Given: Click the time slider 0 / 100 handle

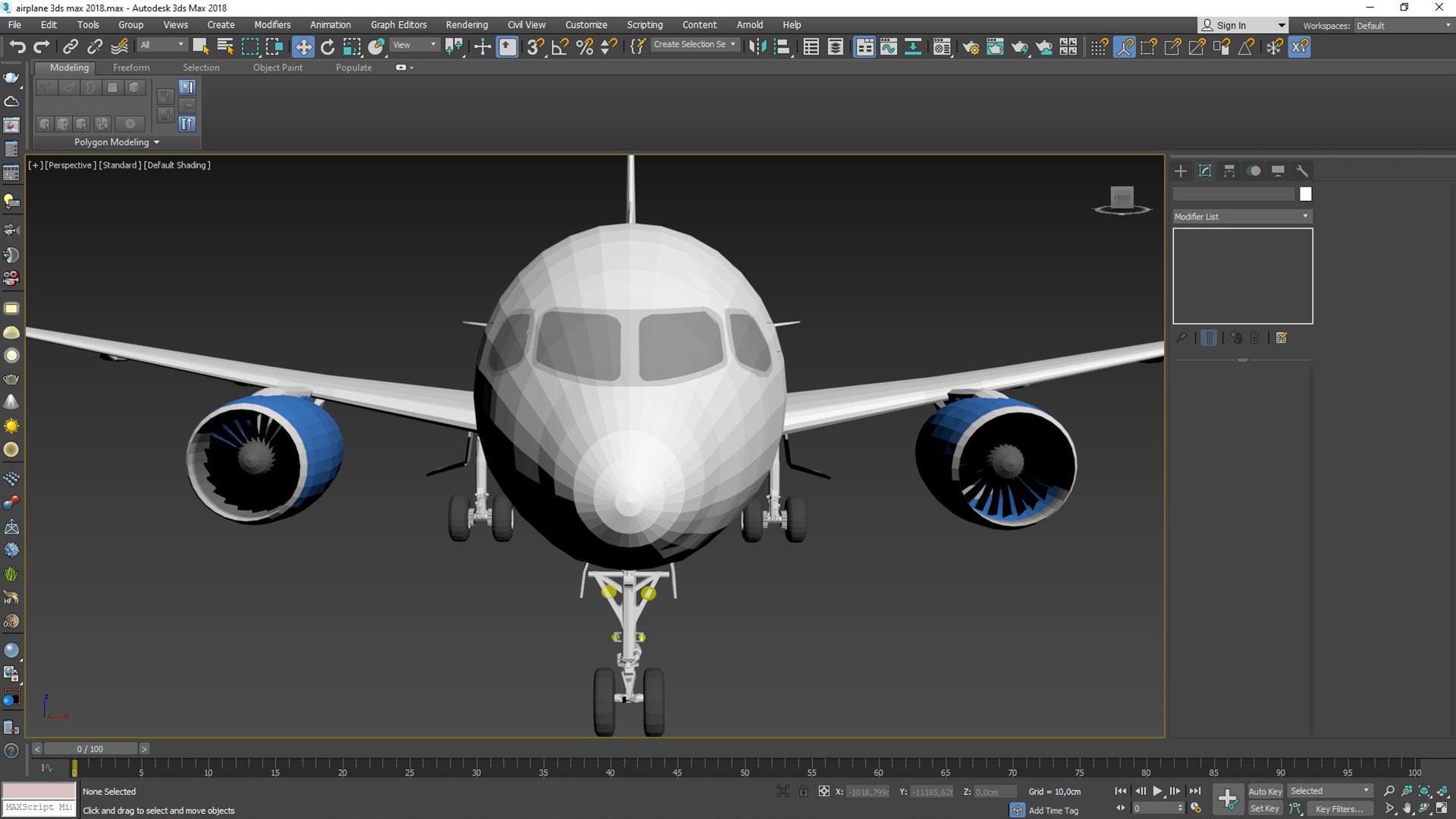Looking at the screenshot, I should [x=89, y=748].
